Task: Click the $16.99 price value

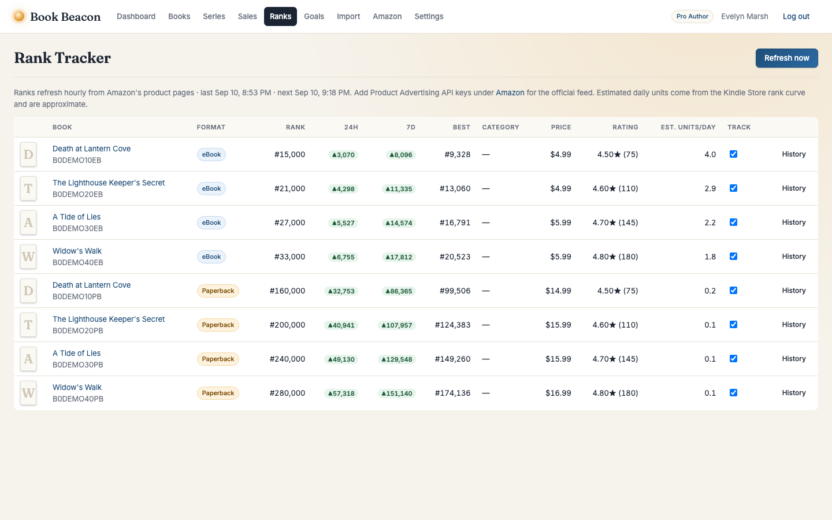Action: tap(558, 393)
